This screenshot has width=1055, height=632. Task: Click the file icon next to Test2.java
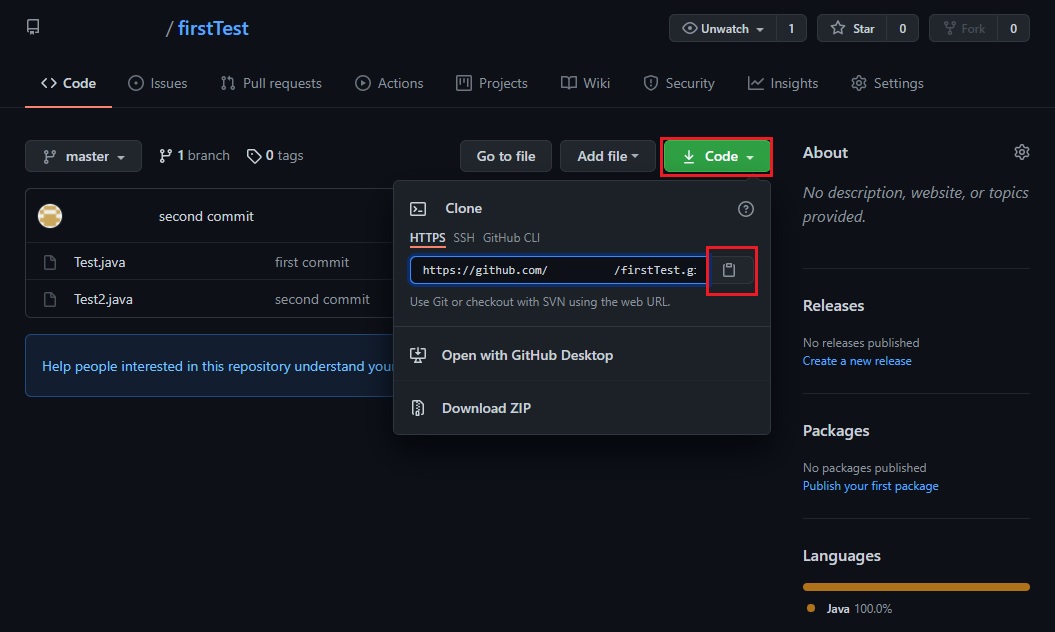50,300
